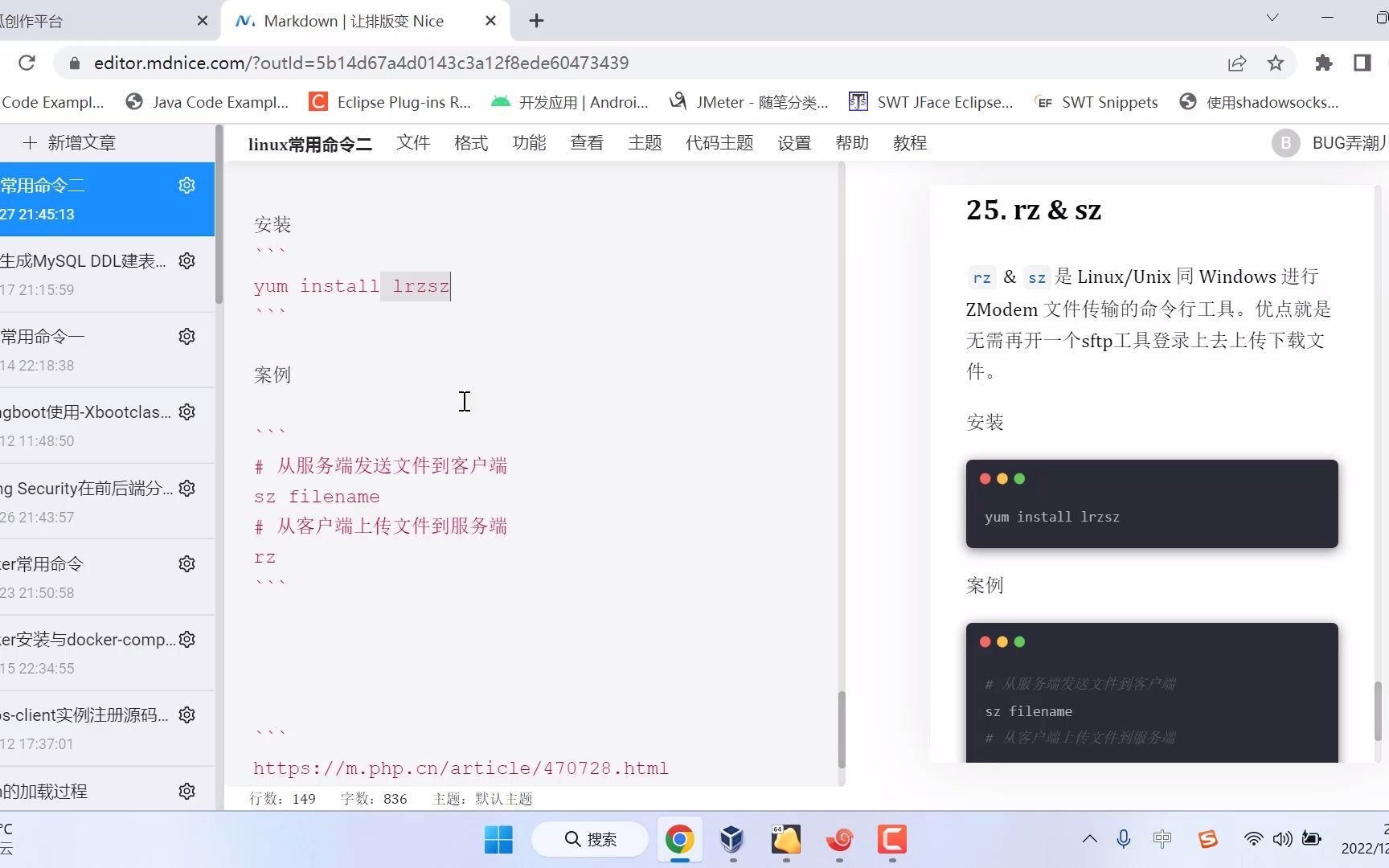Click the browser address bar URL
Image resolution: width=1389 pixels, height=868 pixels.
[361, 63]
